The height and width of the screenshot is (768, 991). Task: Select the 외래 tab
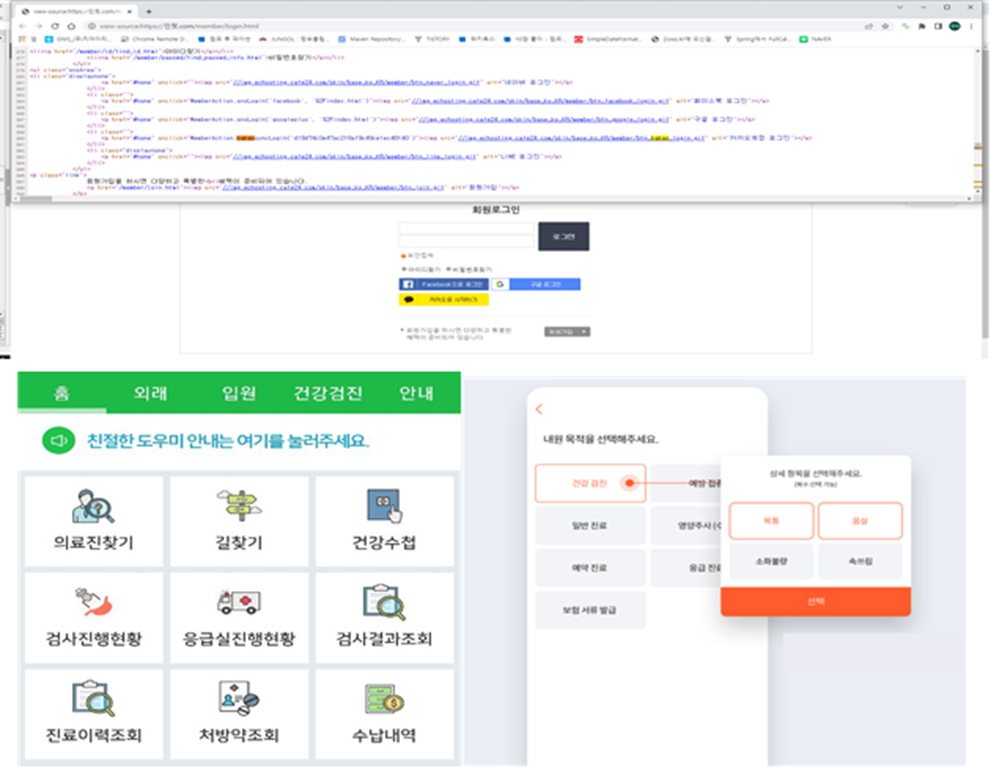pyautogui.click(x=150, y=393)
